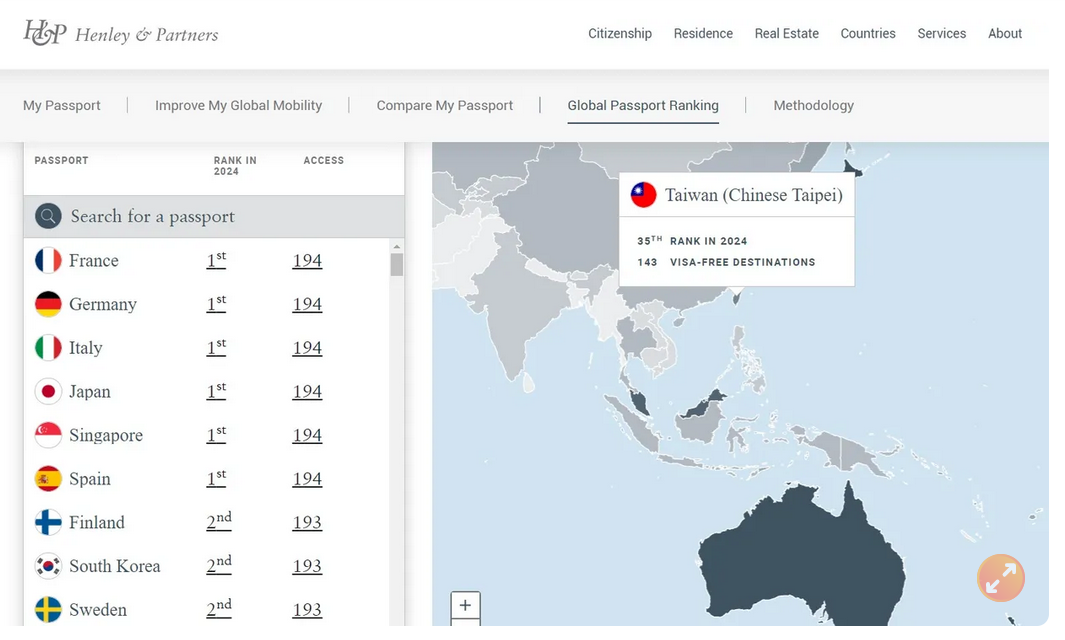The height and width of the screenshot is (640, 1065).
Task: Open the Citizenship menu
Action: tap(619, 33)
